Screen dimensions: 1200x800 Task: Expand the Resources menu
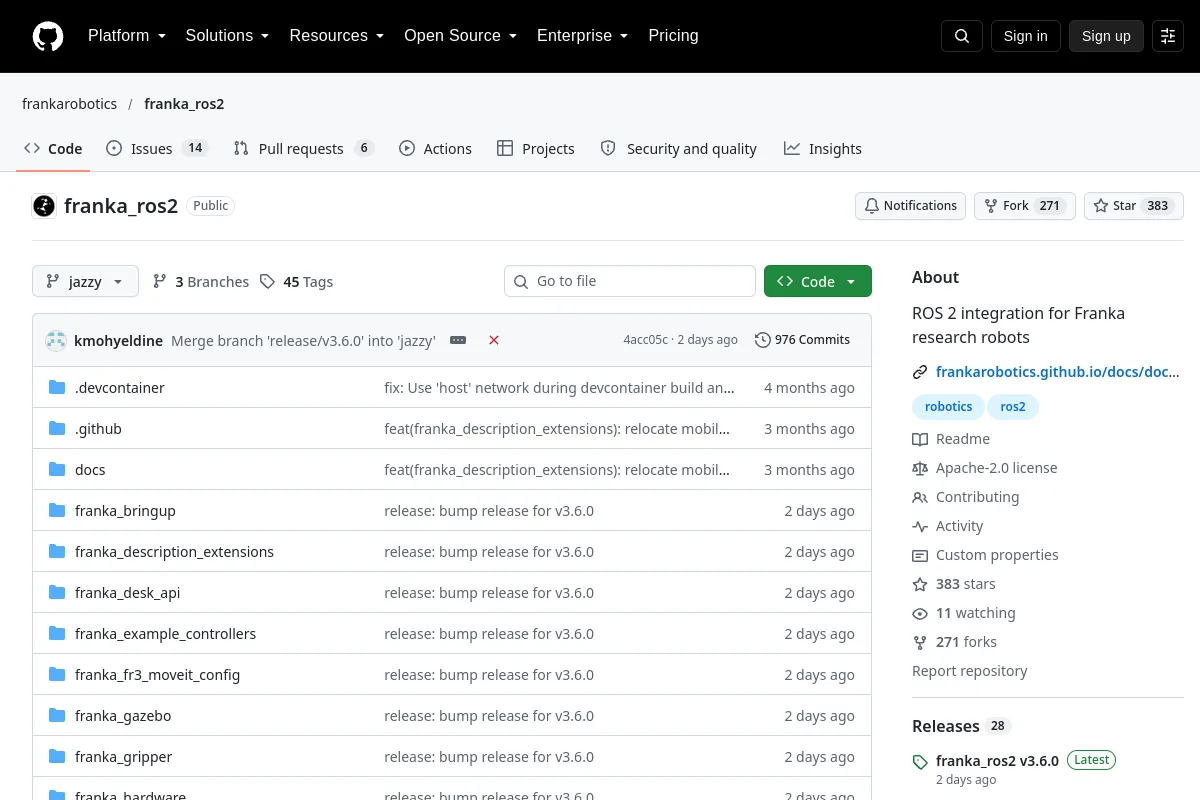[x=337, y=36]
